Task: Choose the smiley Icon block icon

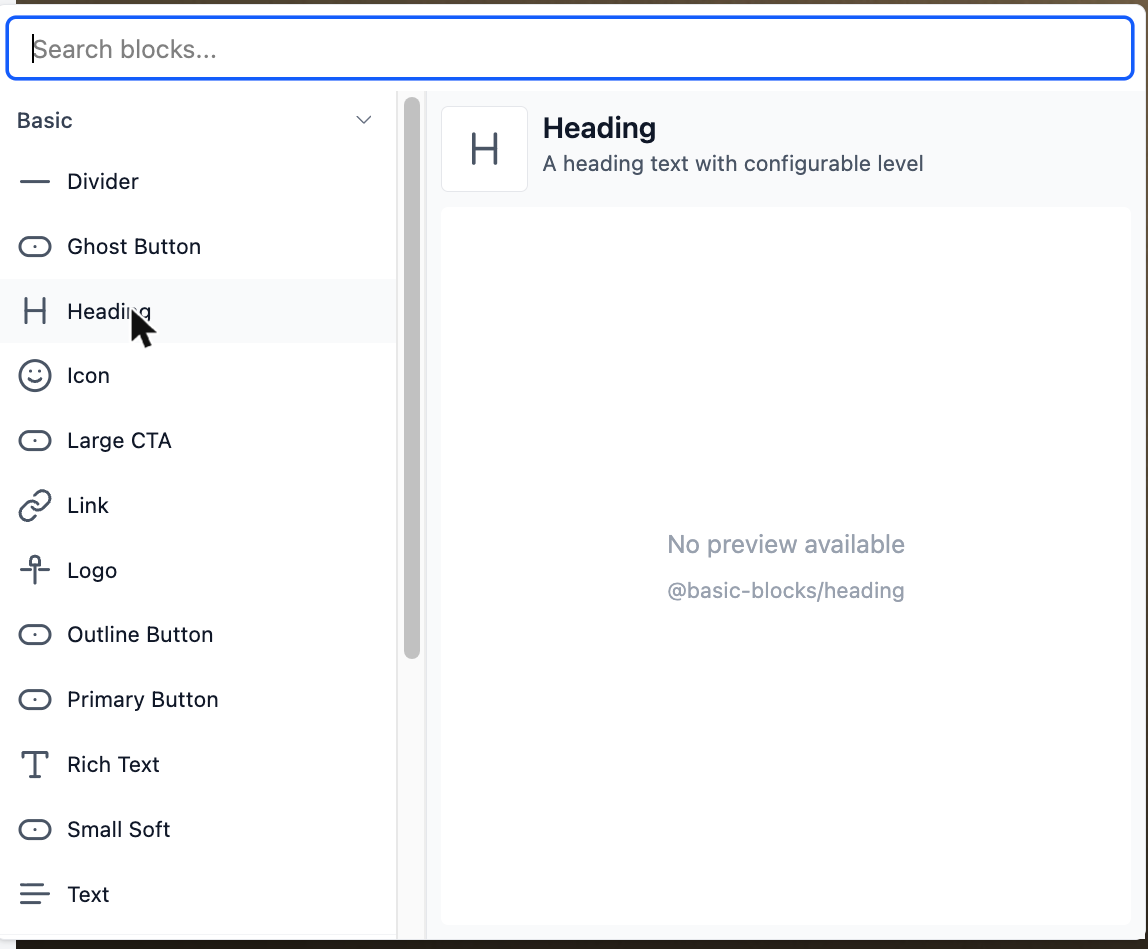Action: 34,376
